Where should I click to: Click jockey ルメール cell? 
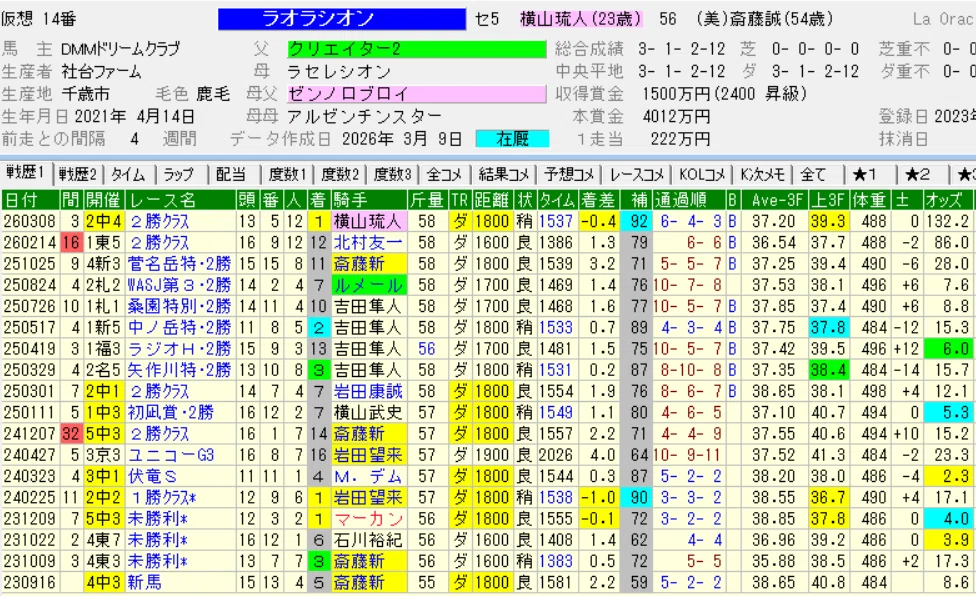368,285
